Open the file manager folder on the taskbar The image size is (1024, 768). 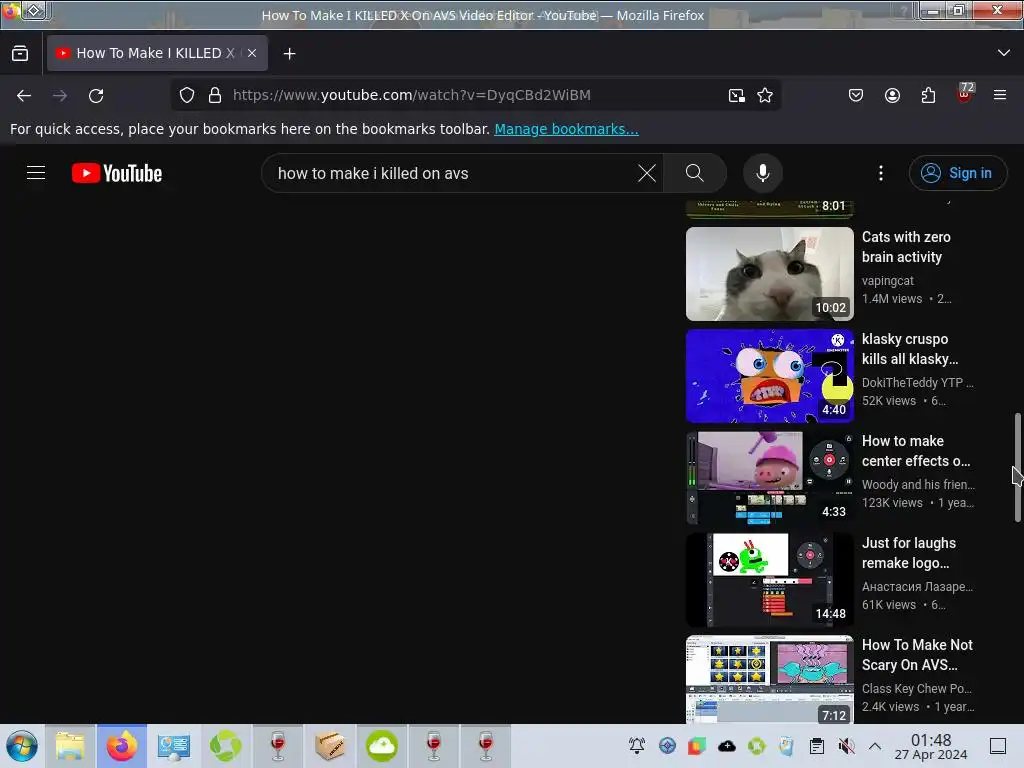point(70,746)
